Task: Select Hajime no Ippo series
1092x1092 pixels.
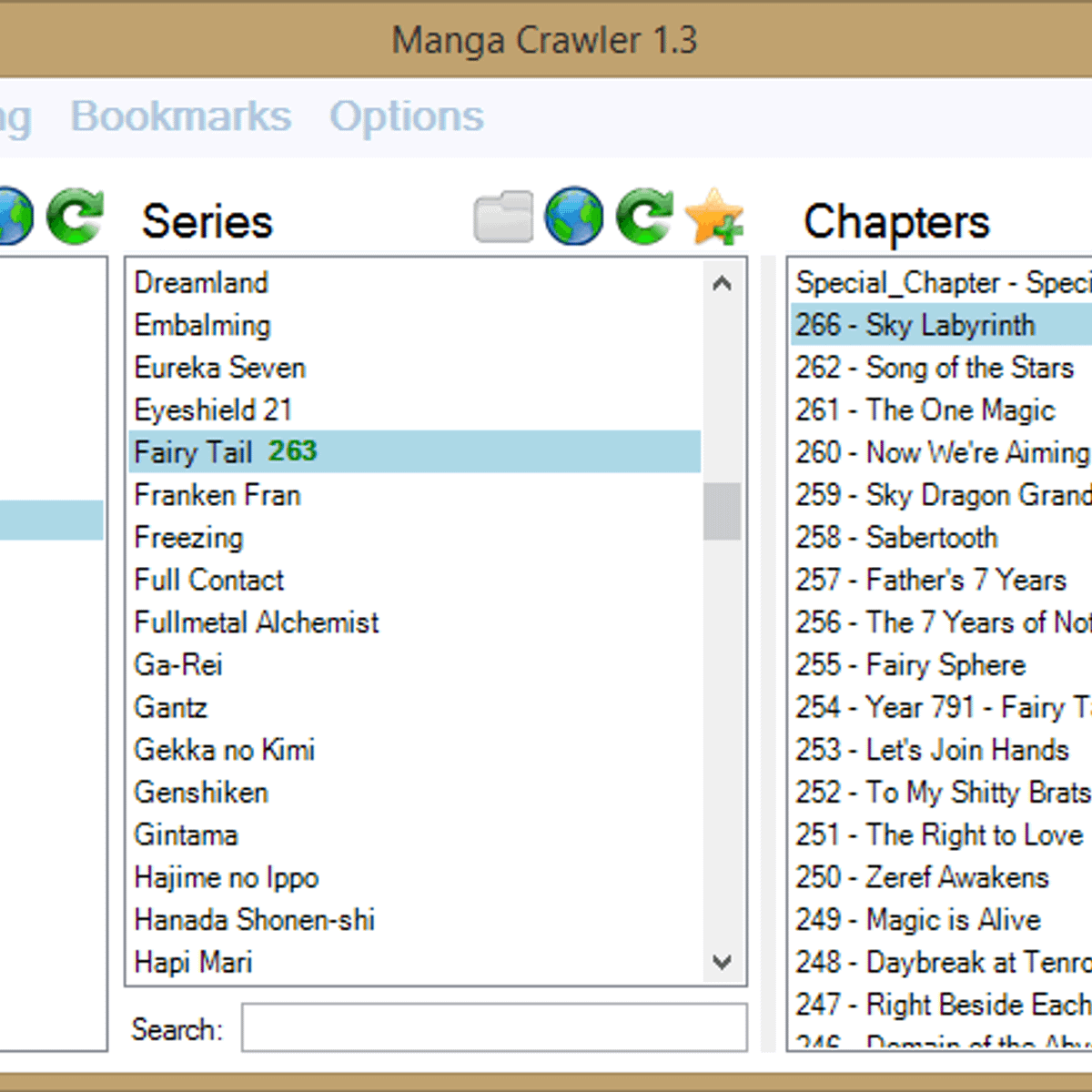Action: point(227,877)
